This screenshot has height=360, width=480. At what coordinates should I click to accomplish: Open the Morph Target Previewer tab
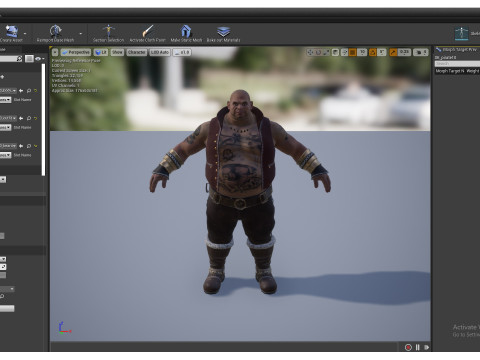coord(457,50)
